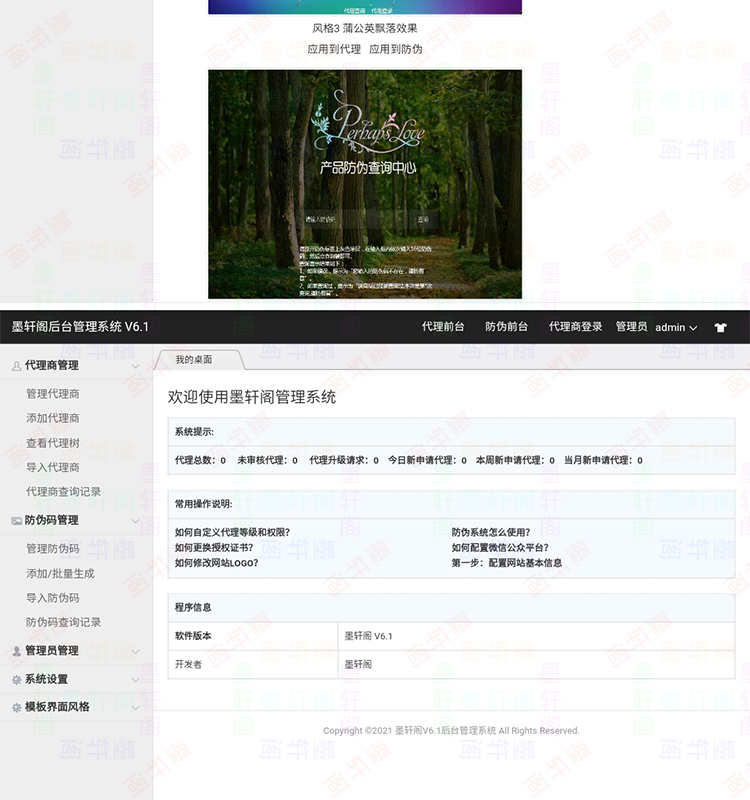Click the 系统设置 gear icon
Image resolution: width=750 pixels, height=800 pixels.
click(16, 680)
